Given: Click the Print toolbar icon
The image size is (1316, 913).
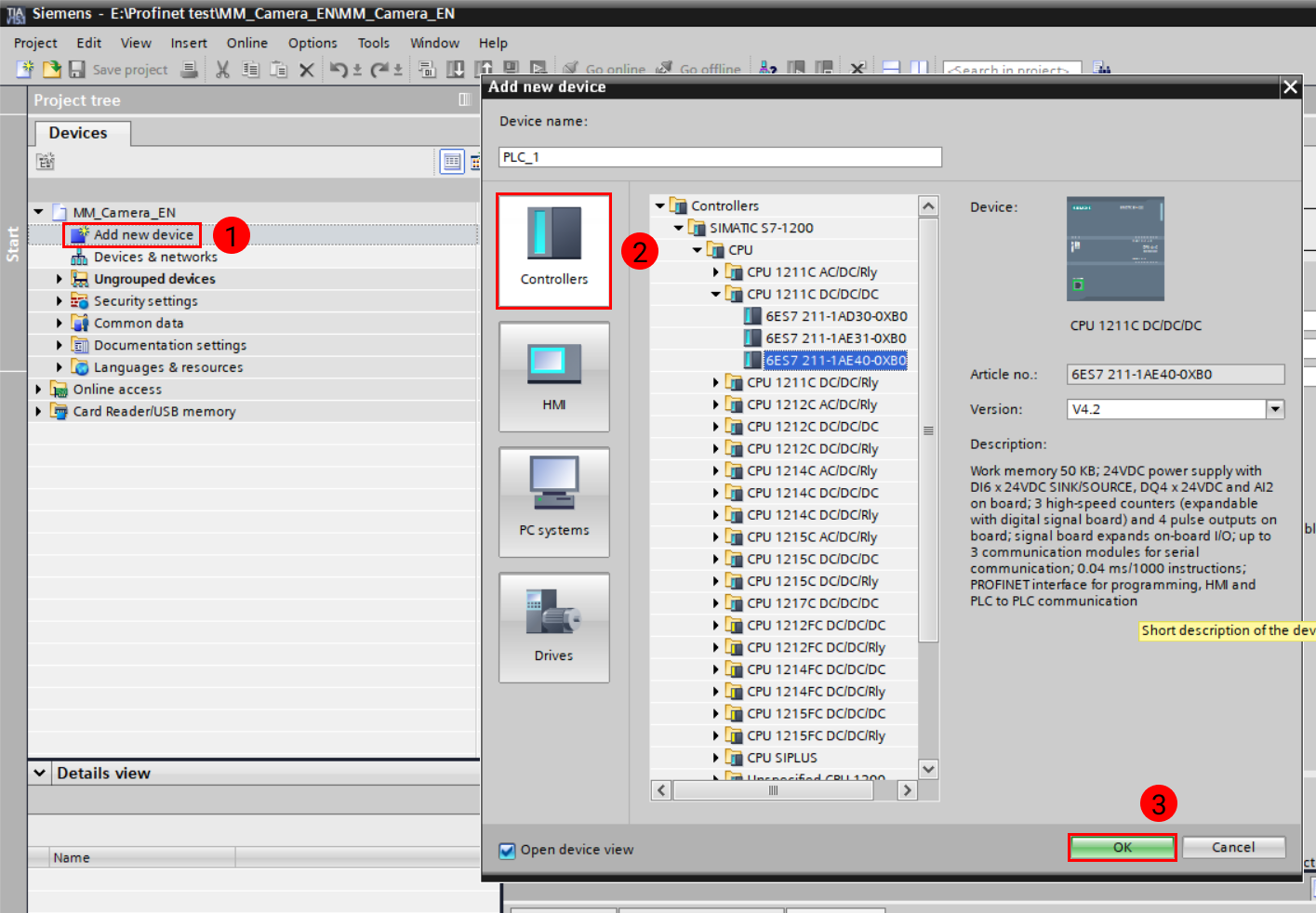Looking at the screenshot, I should click(x=189, y=69).
